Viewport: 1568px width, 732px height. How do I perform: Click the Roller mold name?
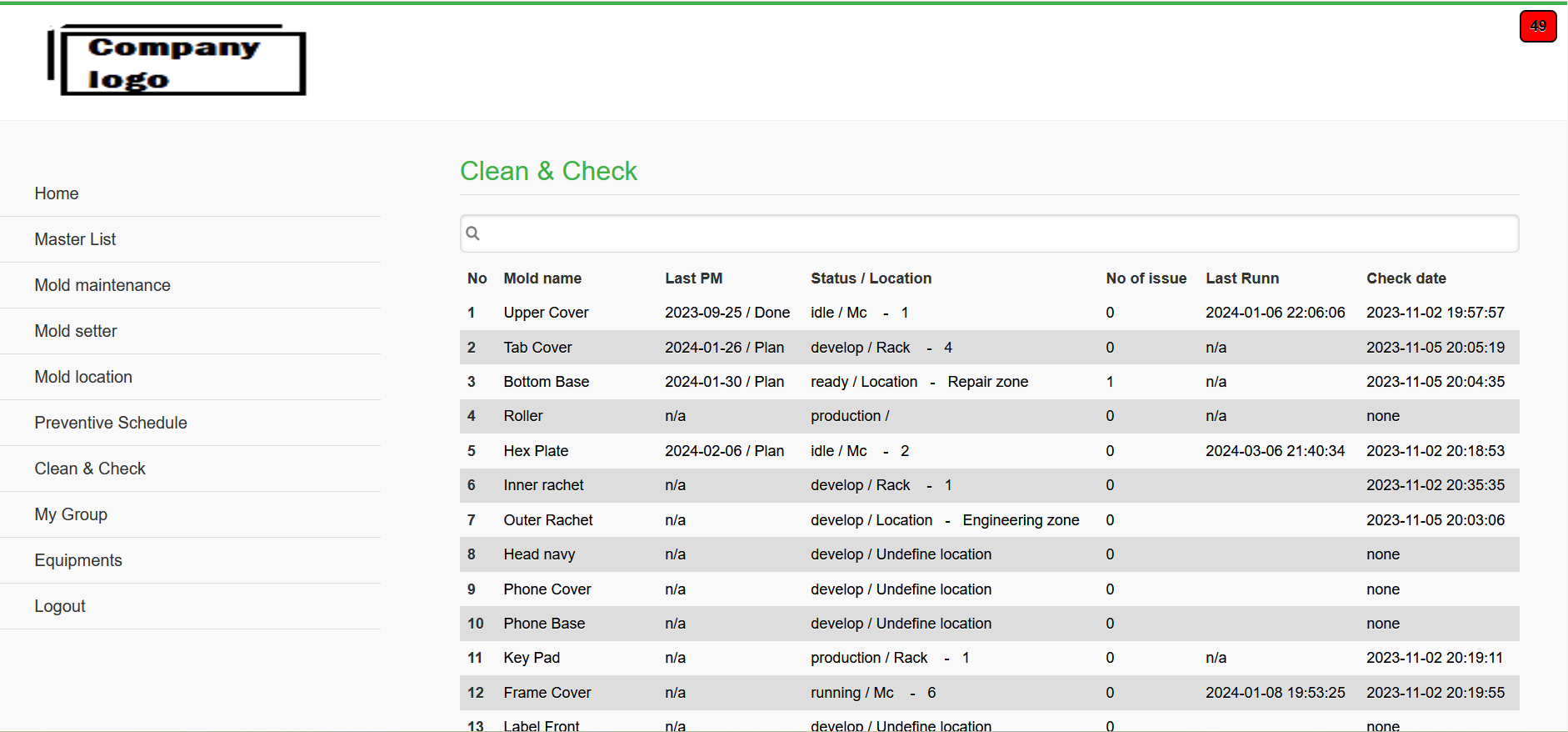tap(523, 416)
